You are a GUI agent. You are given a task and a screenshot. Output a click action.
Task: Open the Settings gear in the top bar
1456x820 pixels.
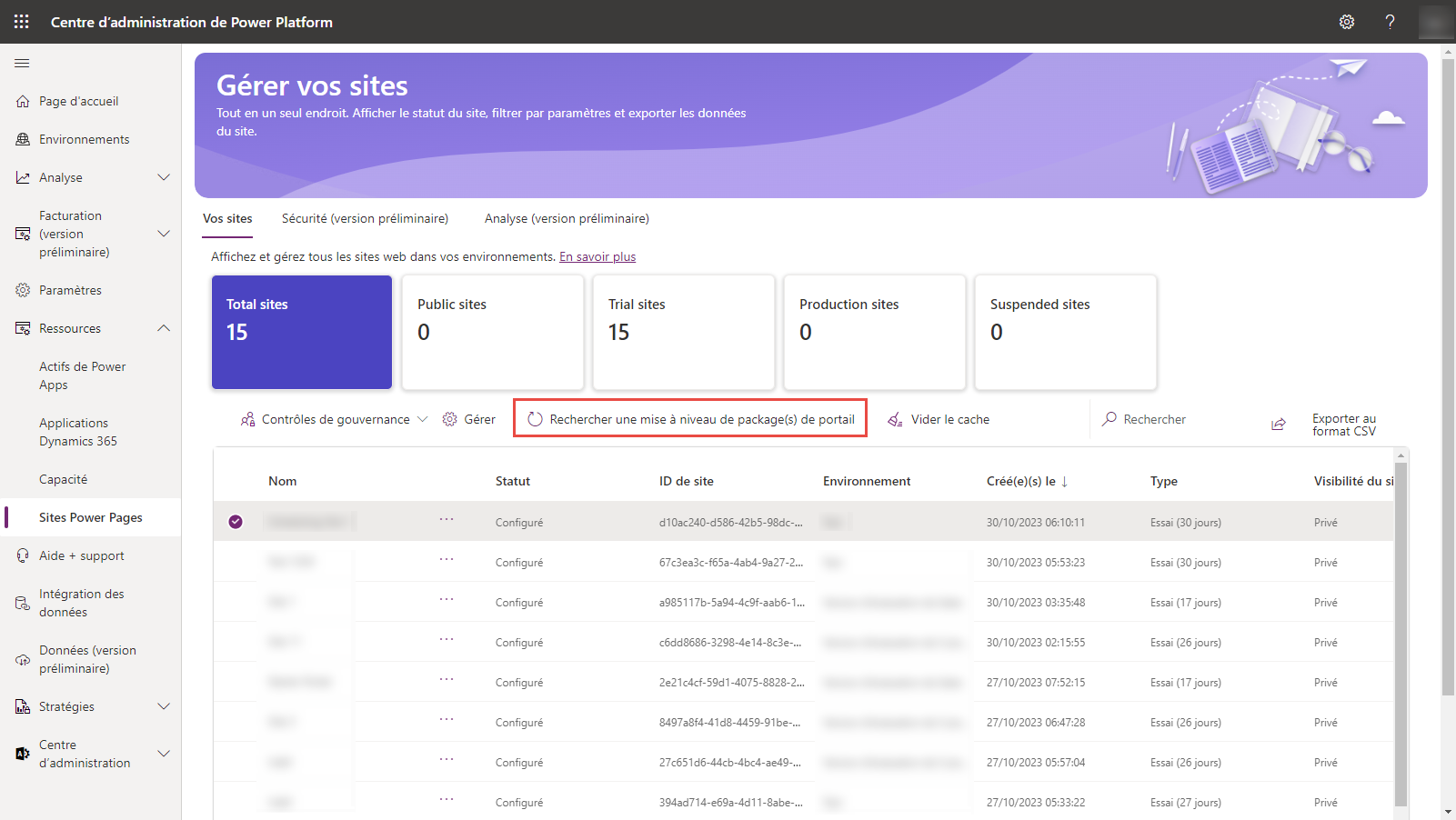pyautogui.click(x=1347, y=21)
